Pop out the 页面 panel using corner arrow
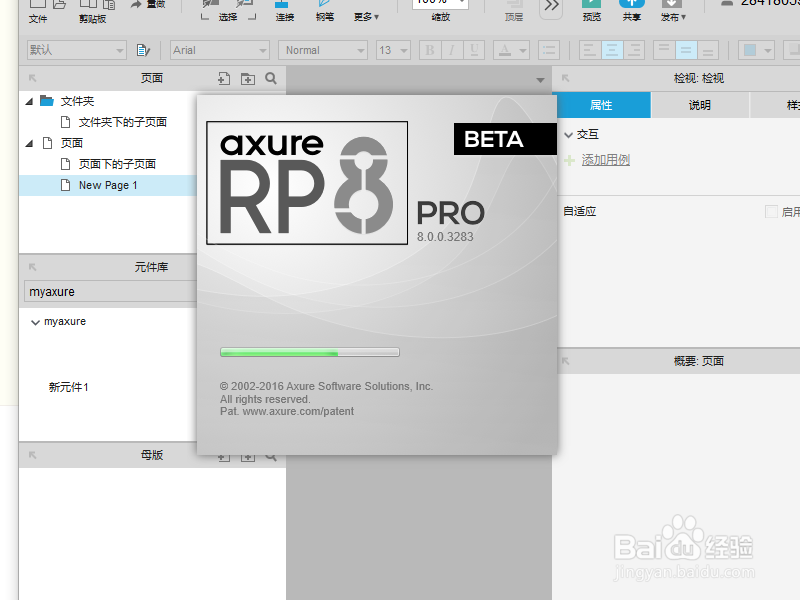The image size is (800, 600). click(x=33, y=78)
